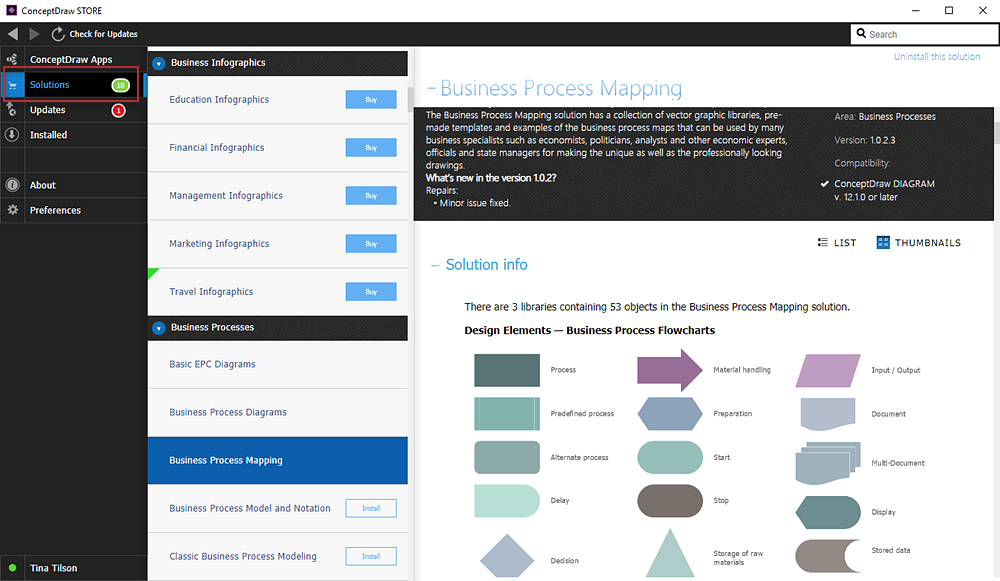The height and width of the screenshot is (581, 1000).
Task: Collapse the Business Processes section
Action: pyautogui.click(x=159, y=328)
